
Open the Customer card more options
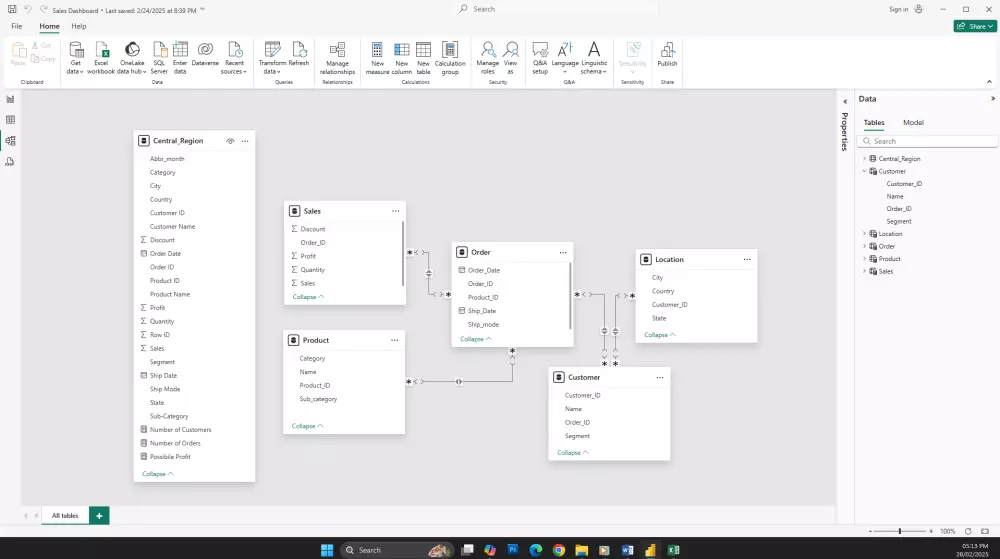click(660, 377)
